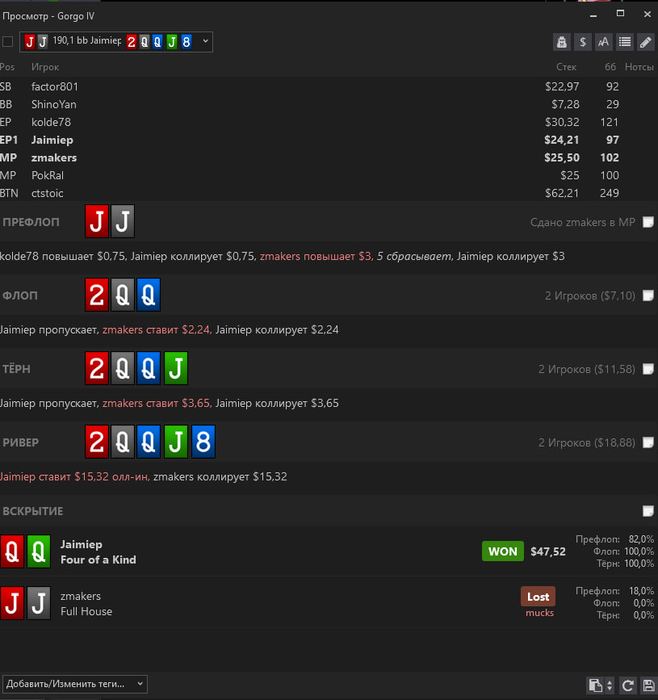Click the save disk icon
658x700 pixels.
[648, 685]
